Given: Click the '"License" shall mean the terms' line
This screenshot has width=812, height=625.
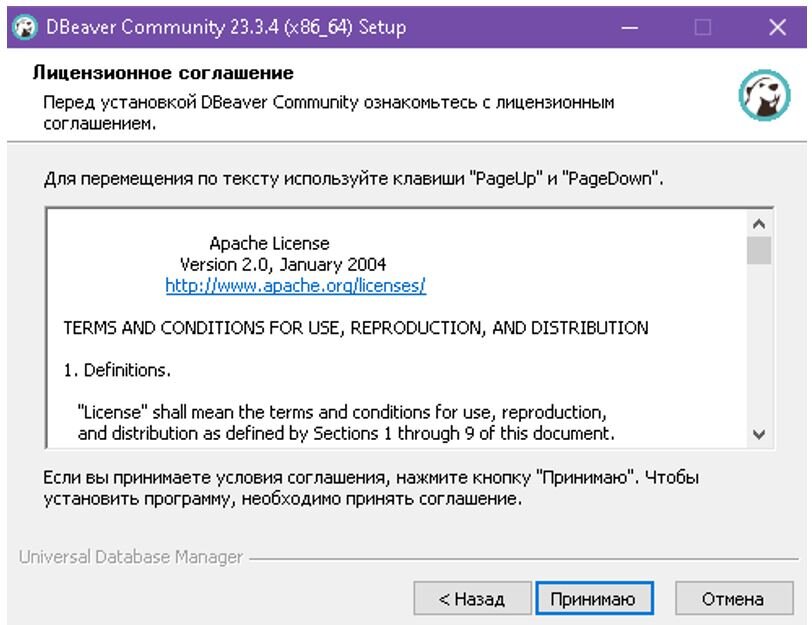Looking at the screenshot, I should [342, 412].
